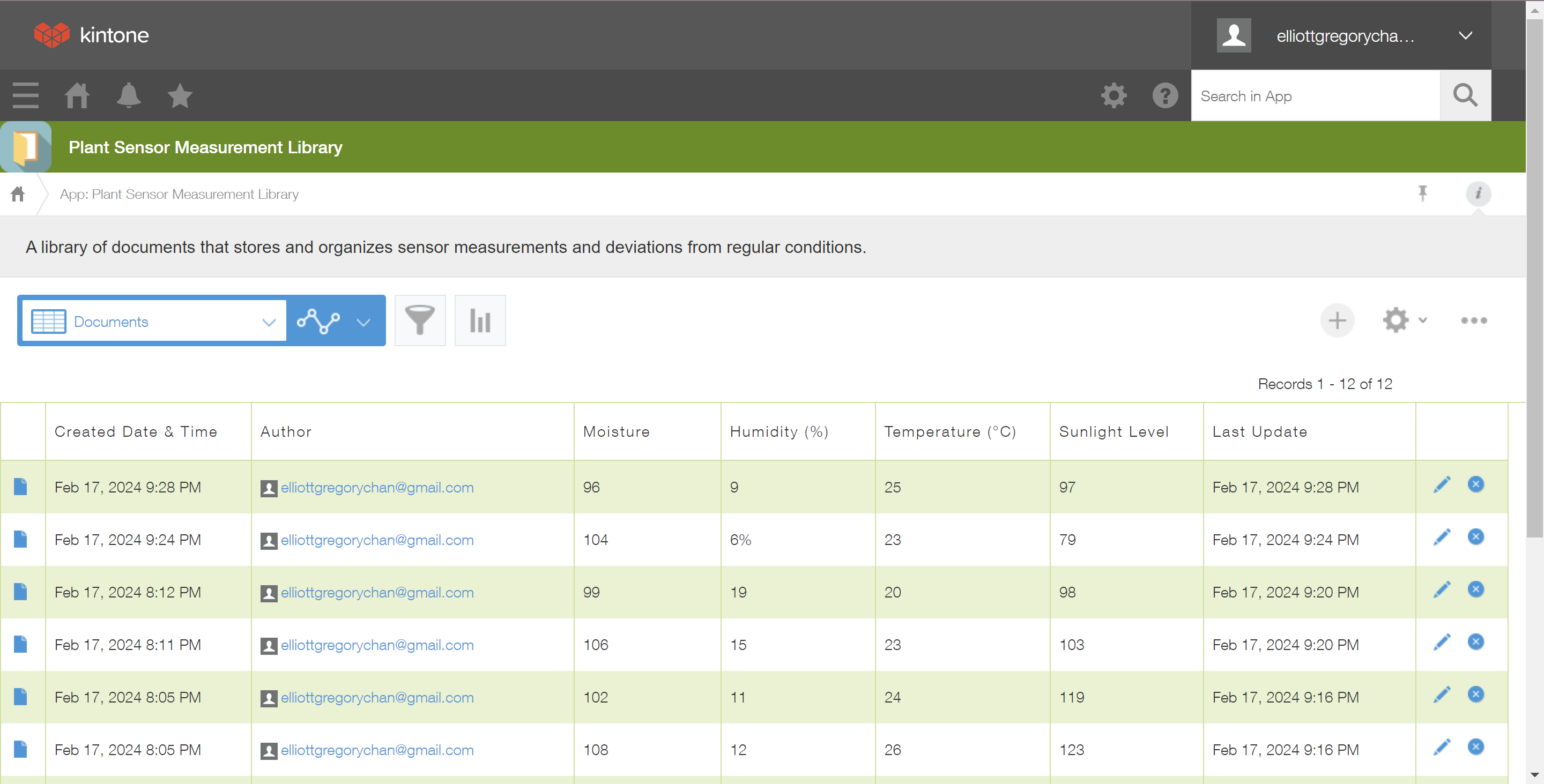Open the hamburger navigation menu
The image size is (1544, 784).
tap(25, 95)
